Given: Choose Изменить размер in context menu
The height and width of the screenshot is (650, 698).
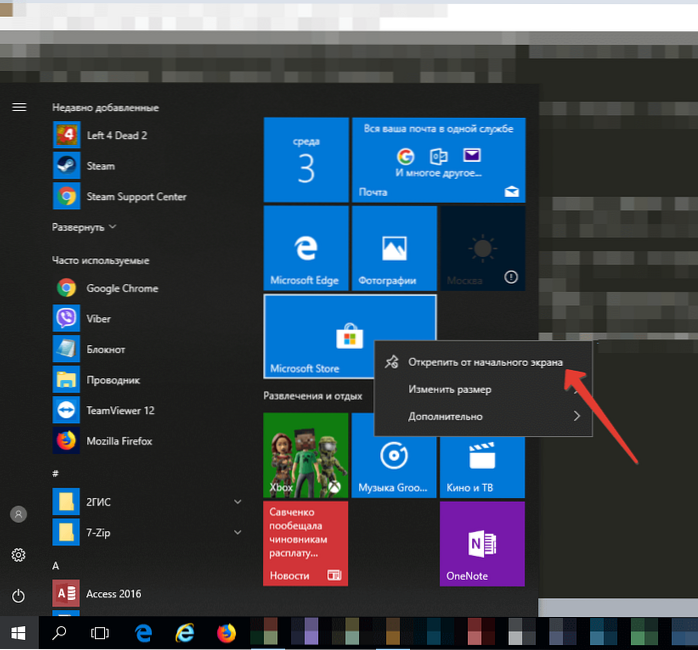Looking at the screenshot, I should pyautogui.click(x=449, y=389).
